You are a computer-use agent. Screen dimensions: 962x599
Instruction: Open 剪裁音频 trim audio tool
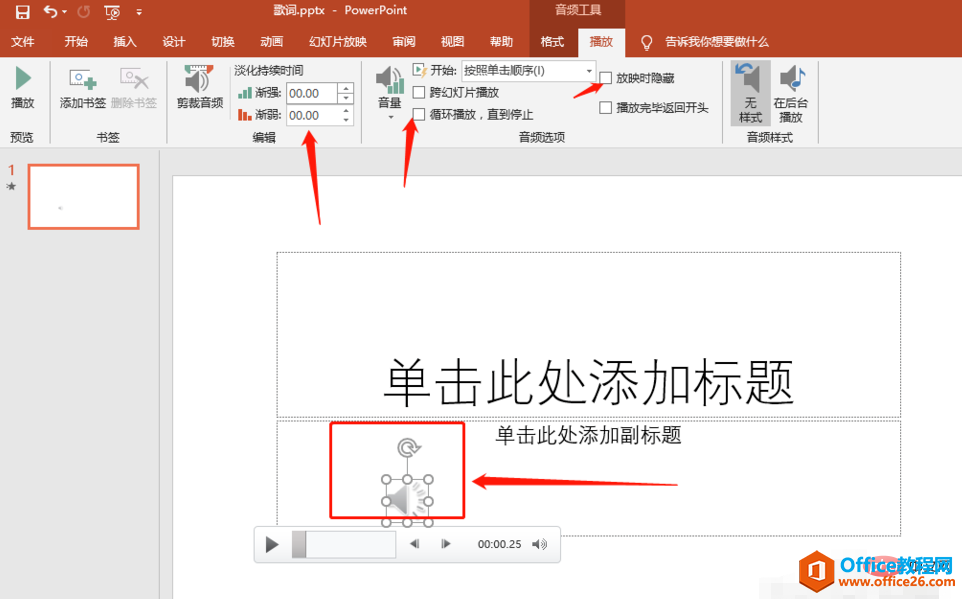tap(199, 87)
